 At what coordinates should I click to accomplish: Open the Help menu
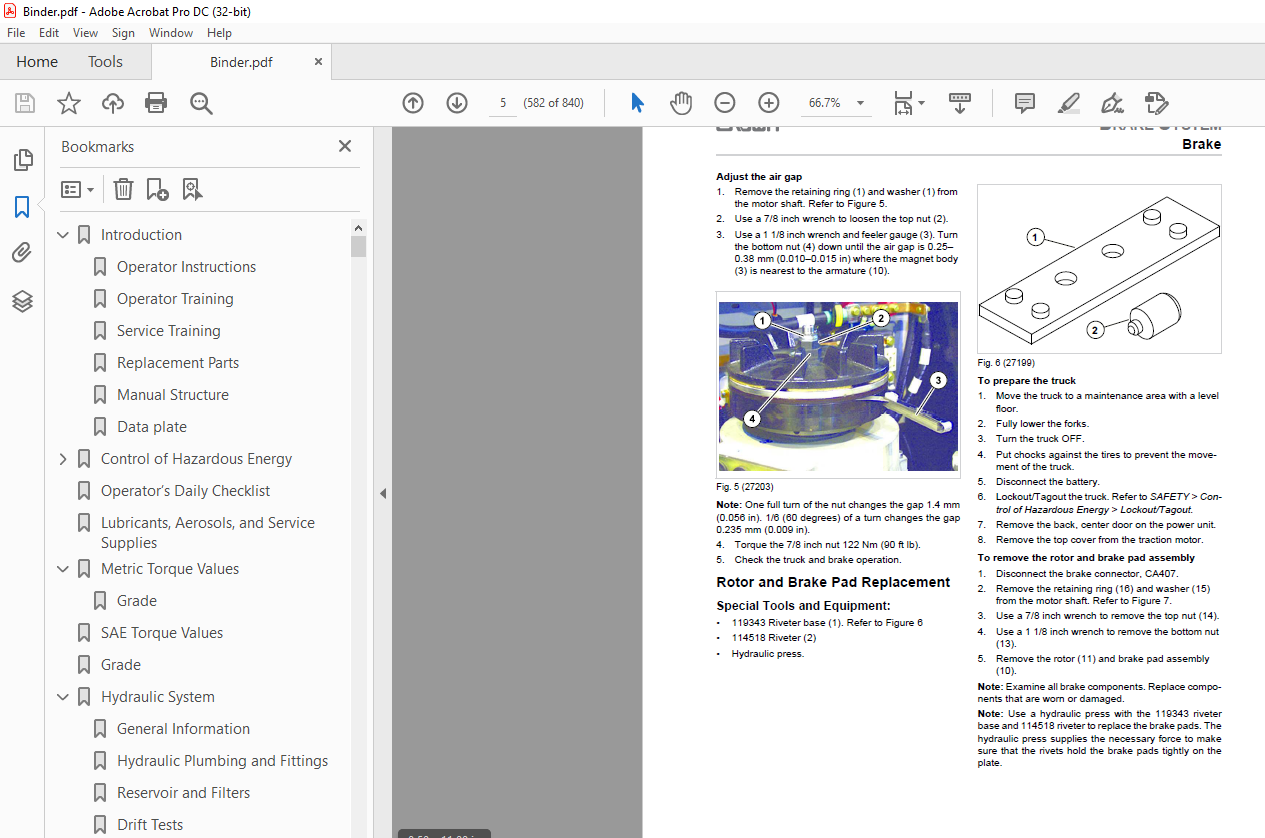(x=219, y=33)
